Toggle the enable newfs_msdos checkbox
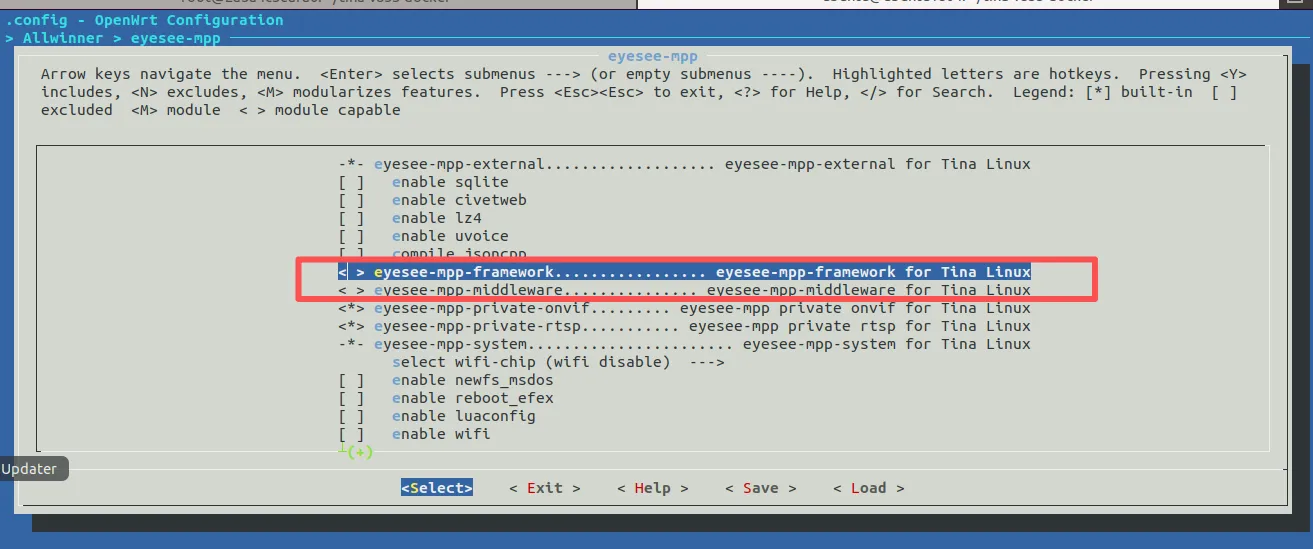Image resolution: width=1313 pixels, height=549 pixels. (351, 380)
